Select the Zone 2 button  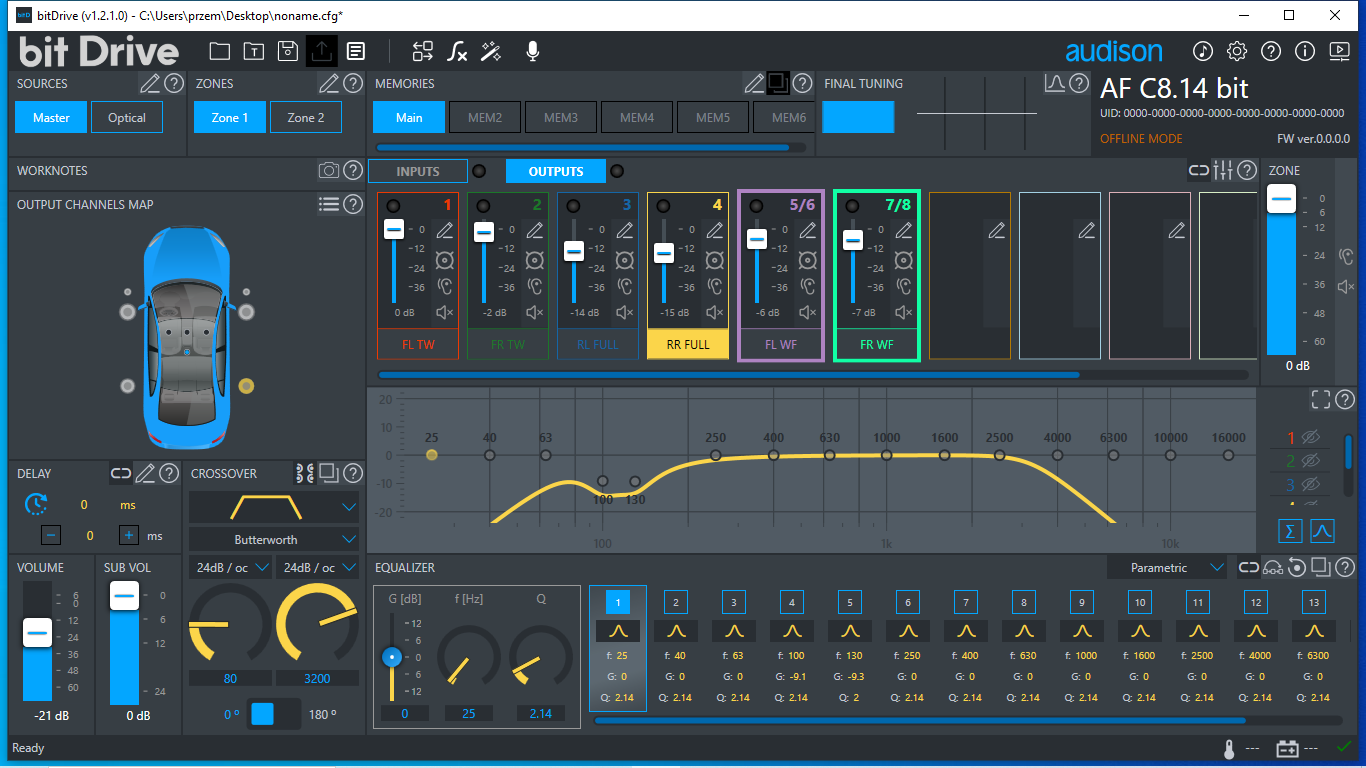point(306,118)
